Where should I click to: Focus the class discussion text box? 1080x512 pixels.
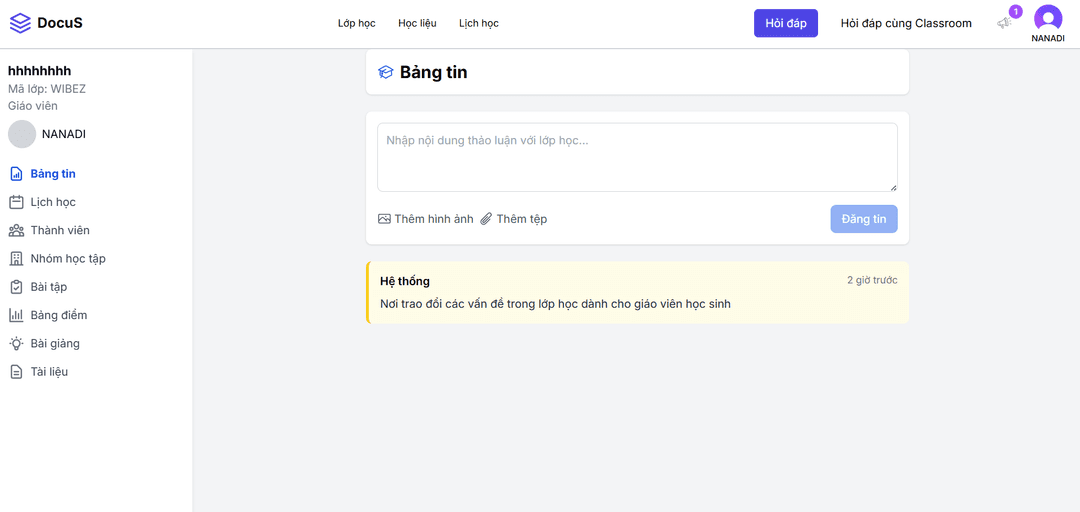click(637, 157)
